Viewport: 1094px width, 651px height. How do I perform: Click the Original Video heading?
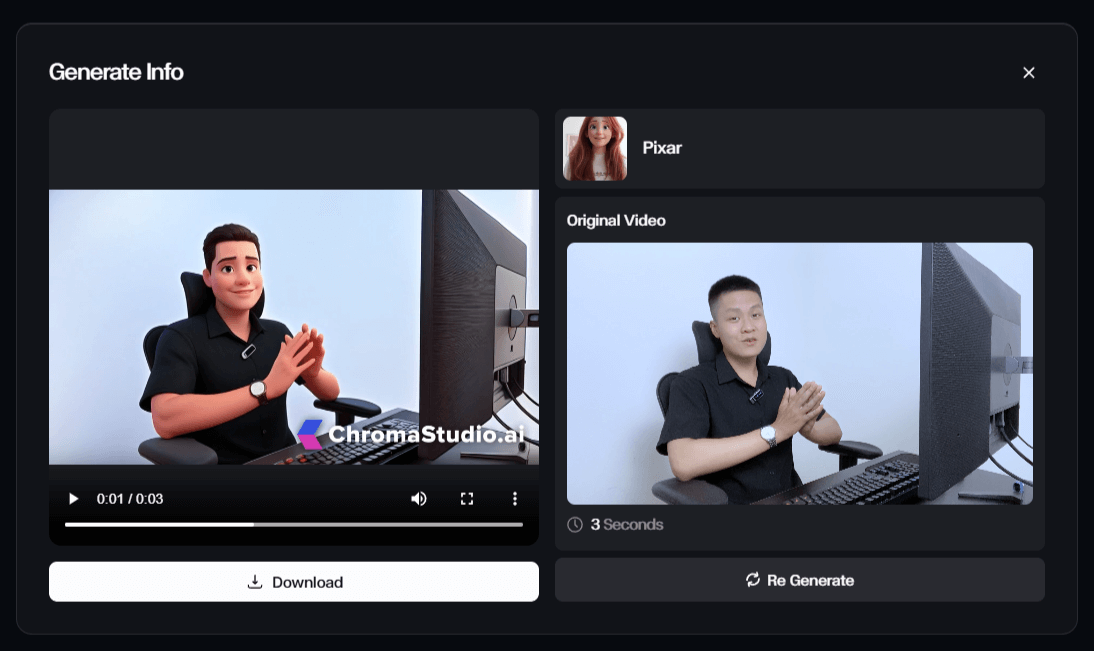point(616,220)
